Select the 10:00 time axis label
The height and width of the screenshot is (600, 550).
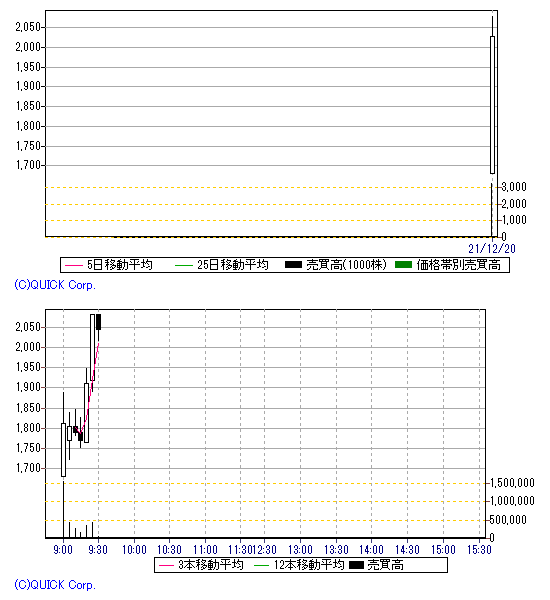[x=134, y=550]
